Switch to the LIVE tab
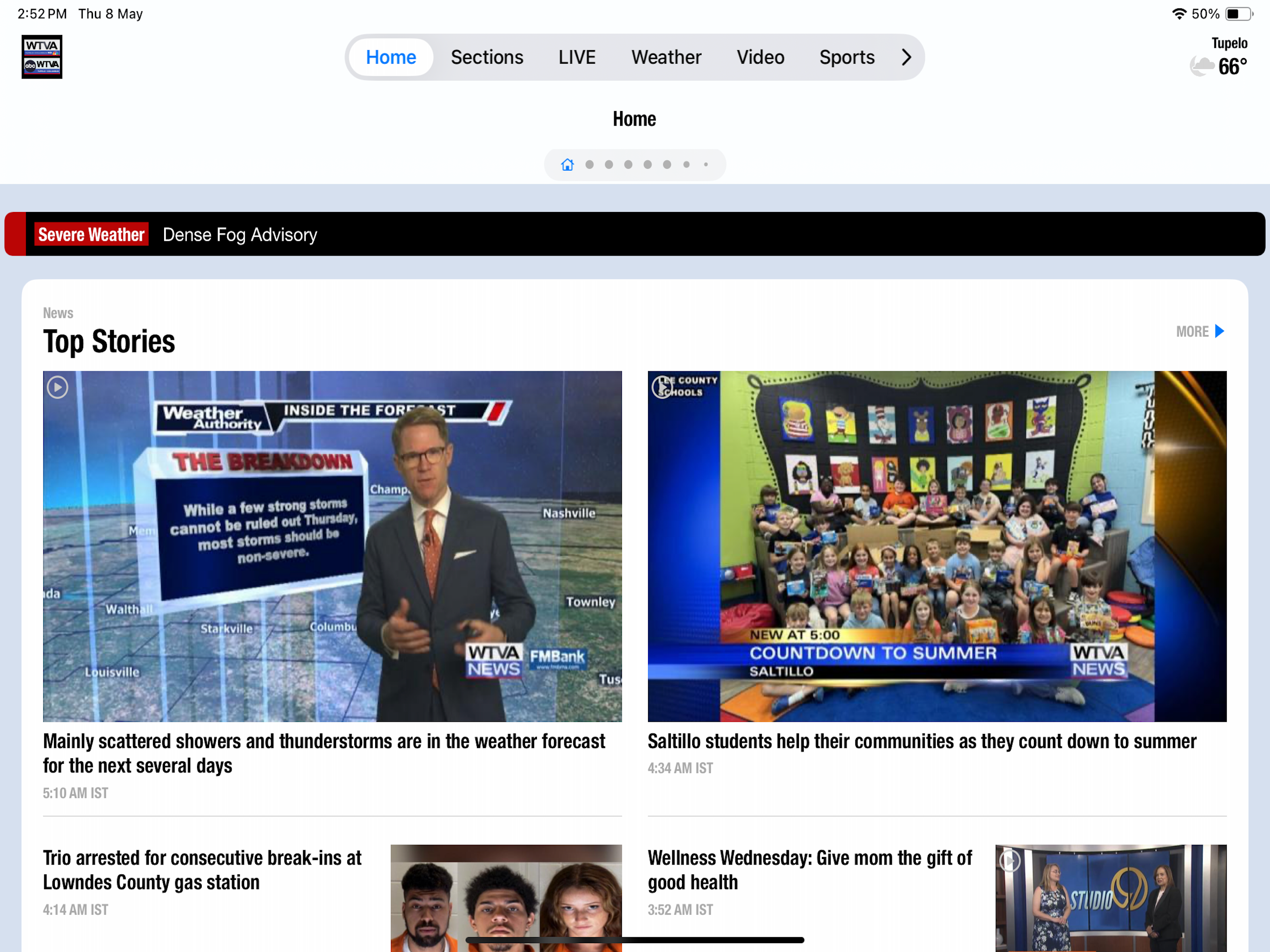 click(x=577, y=57)
